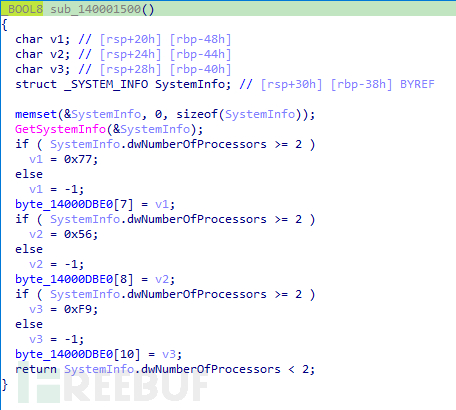Click the memset call in pseudocode
The height and width of the screenshot is (410, 456).
[x=36, y=114]
